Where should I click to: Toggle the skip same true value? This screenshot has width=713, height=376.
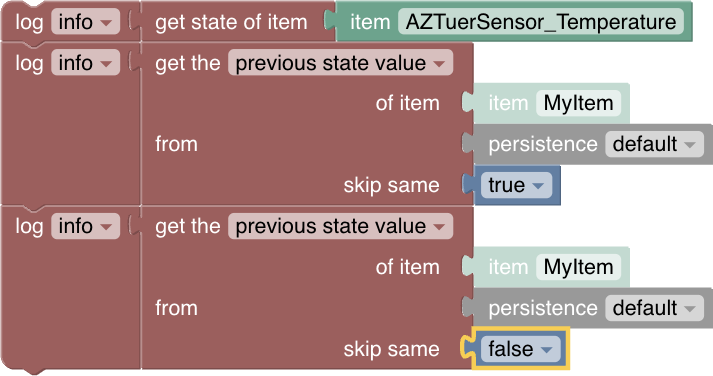516,185
